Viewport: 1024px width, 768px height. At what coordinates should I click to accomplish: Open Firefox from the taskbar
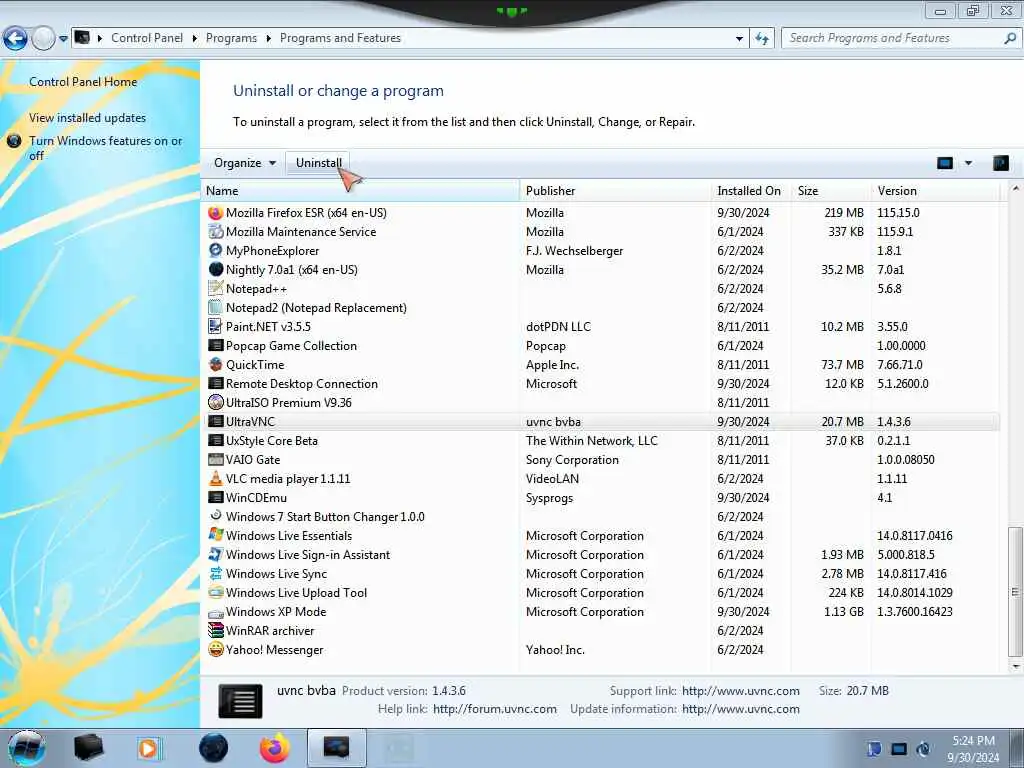[275, 748]
